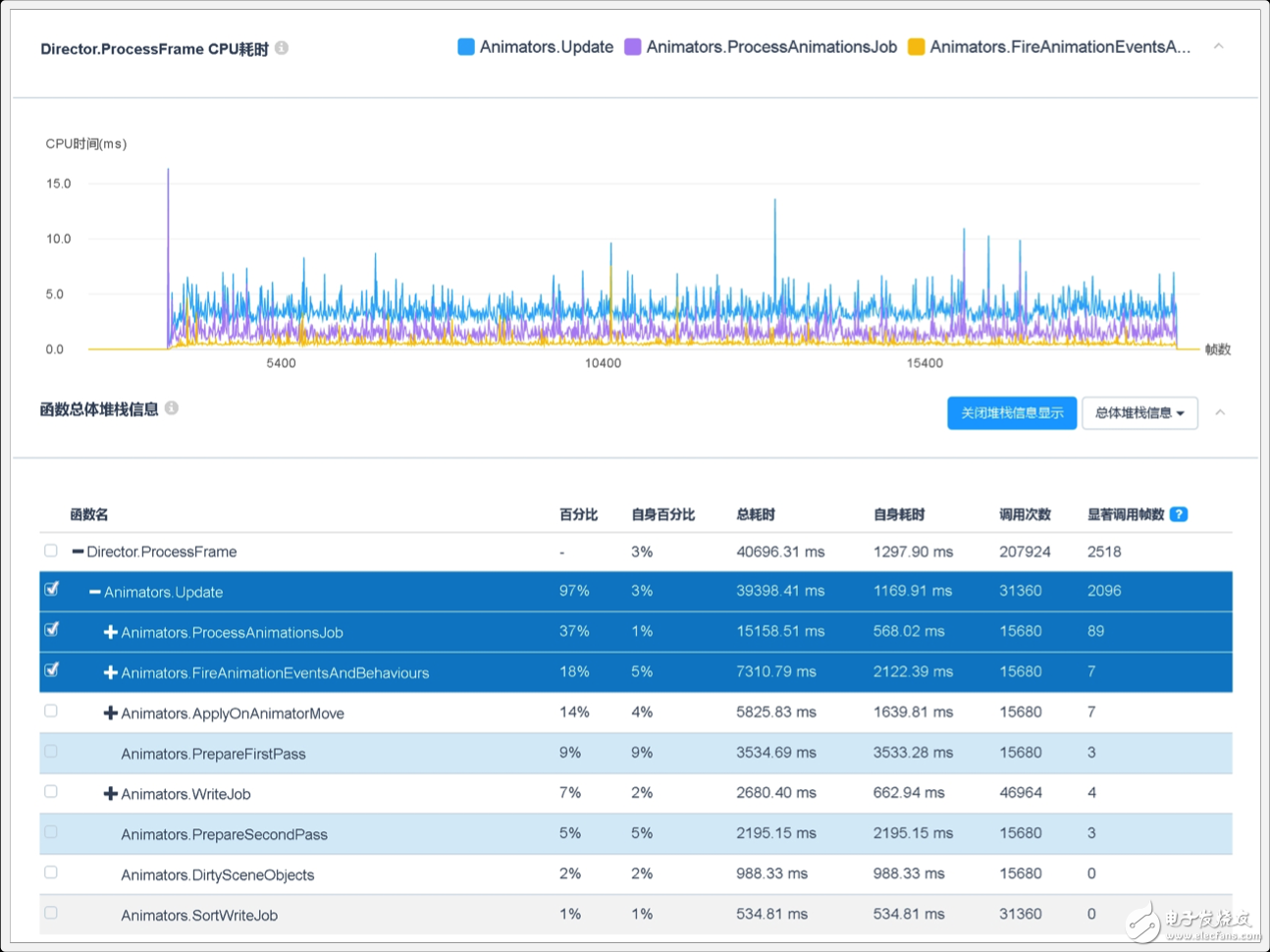Click the blue question mark help icon
The image size is (1270, 952).
tap(1179, 514)
